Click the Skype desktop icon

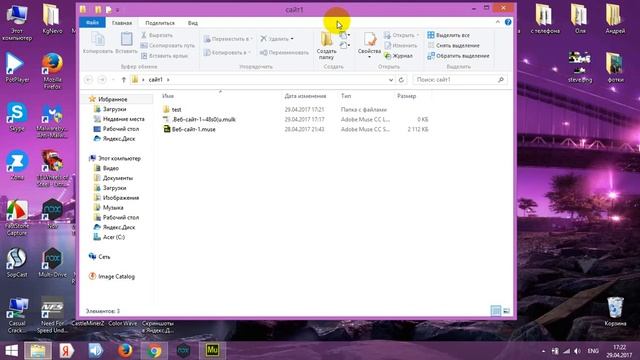[17, 117]
